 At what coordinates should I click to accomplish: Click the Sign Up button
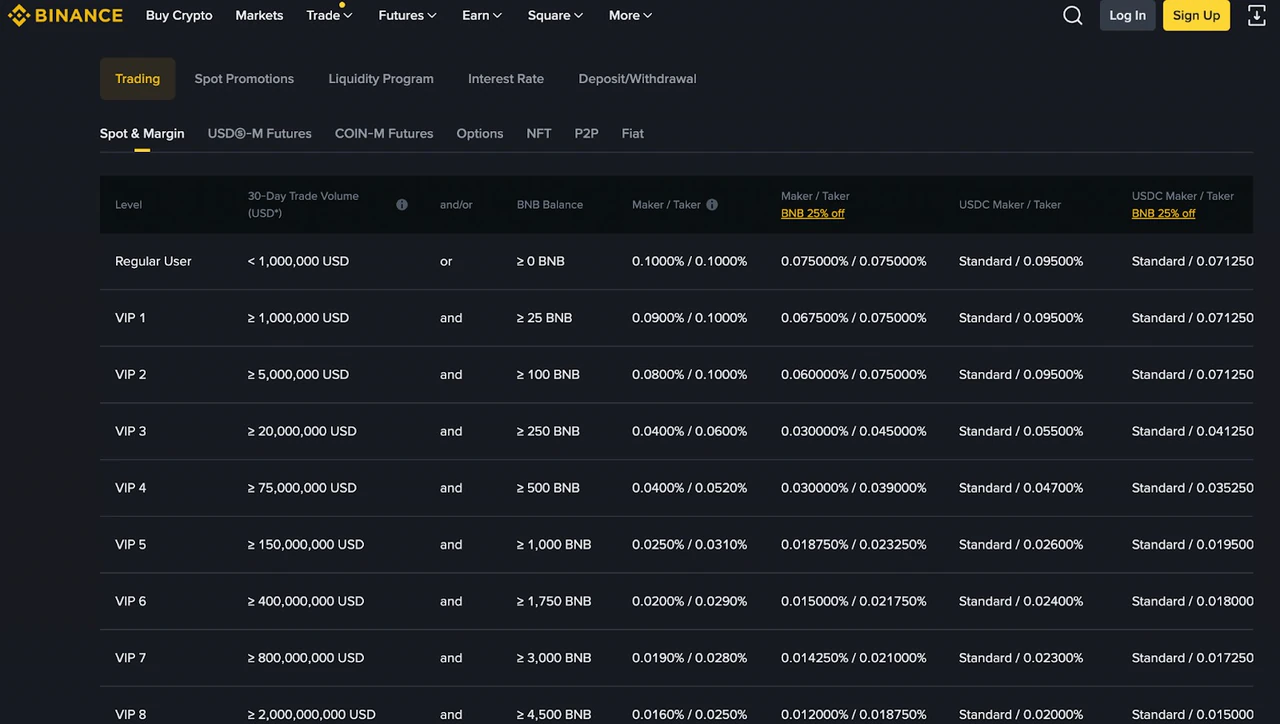pos(1196,15)
